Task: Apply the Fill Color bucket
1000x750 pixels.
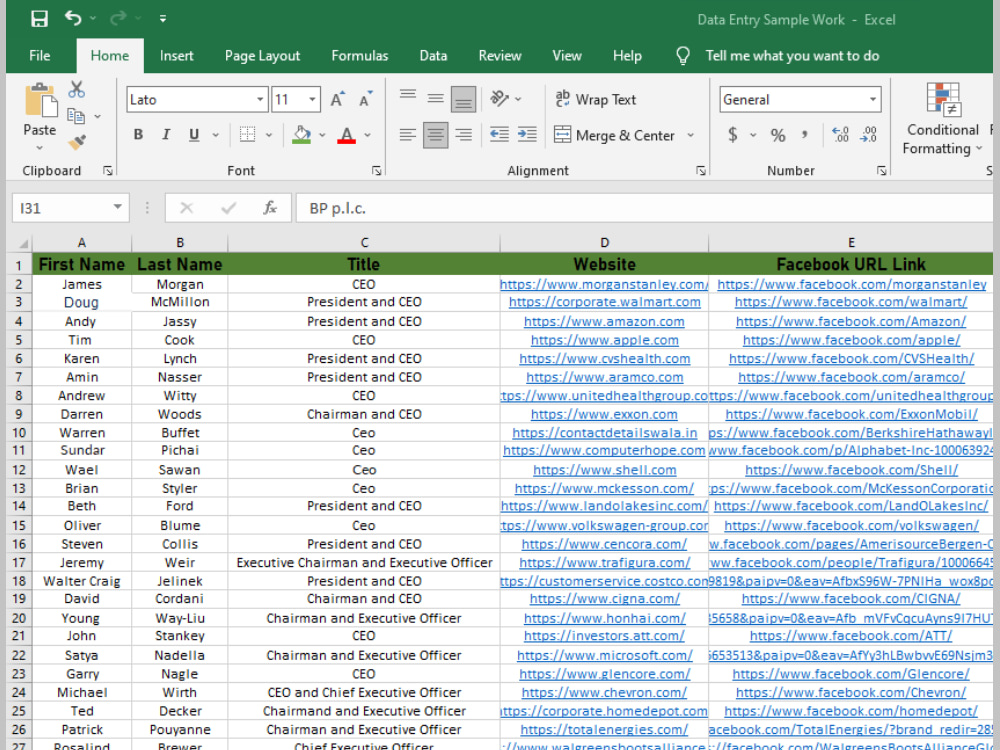Action: [x=302, y=135]
